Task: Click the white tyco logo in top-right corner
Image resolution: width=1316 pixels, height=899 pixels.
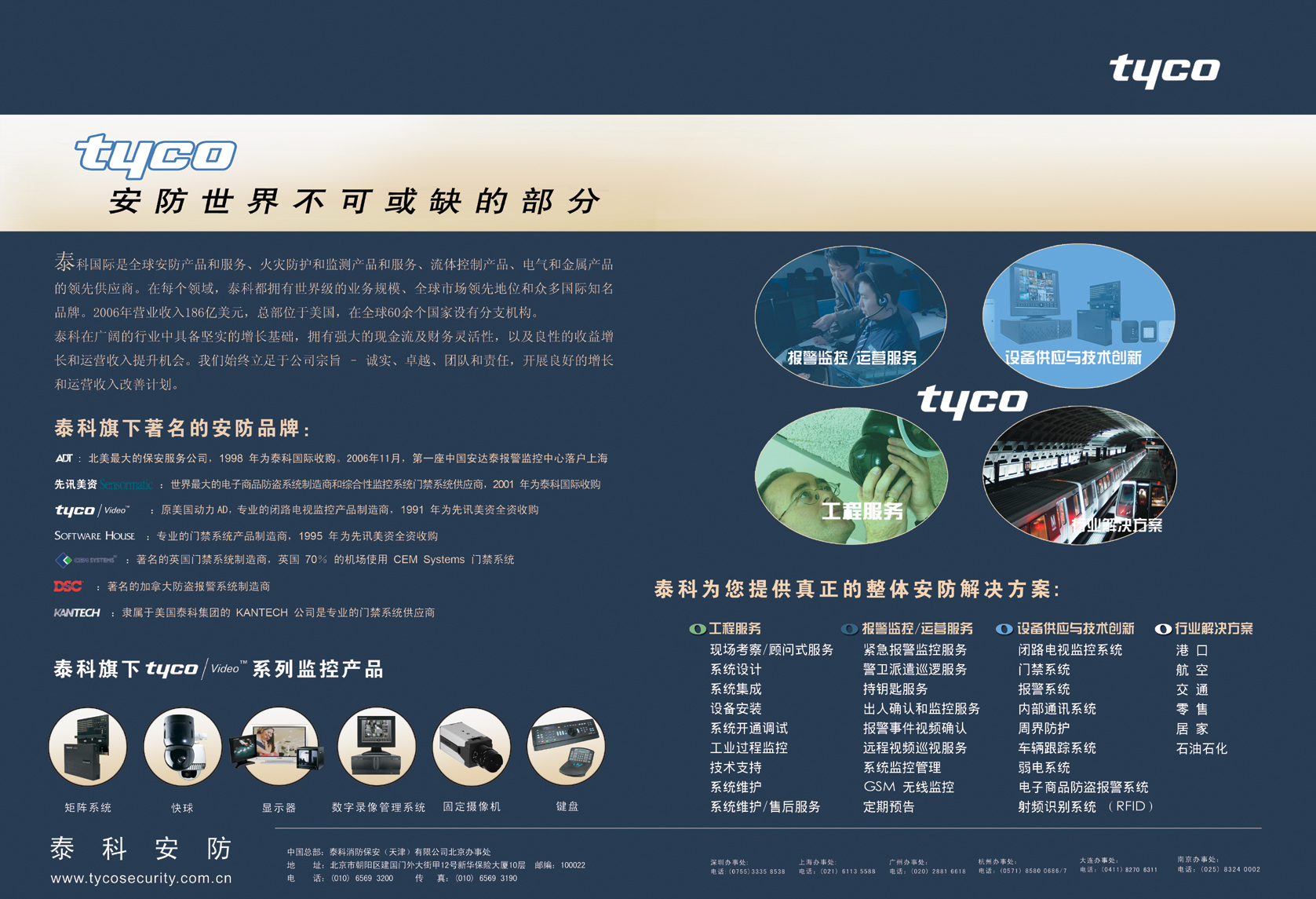Action: (1164, 71)
